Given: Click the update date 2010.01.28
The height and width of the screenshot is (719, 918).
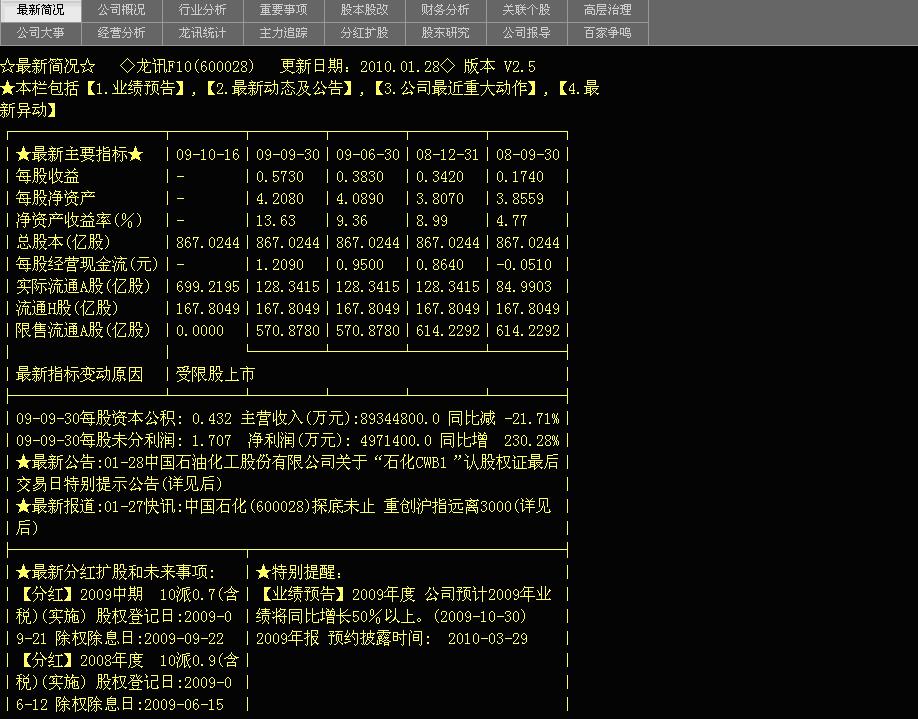Looking at the screenshot, I should coord(399,67).
